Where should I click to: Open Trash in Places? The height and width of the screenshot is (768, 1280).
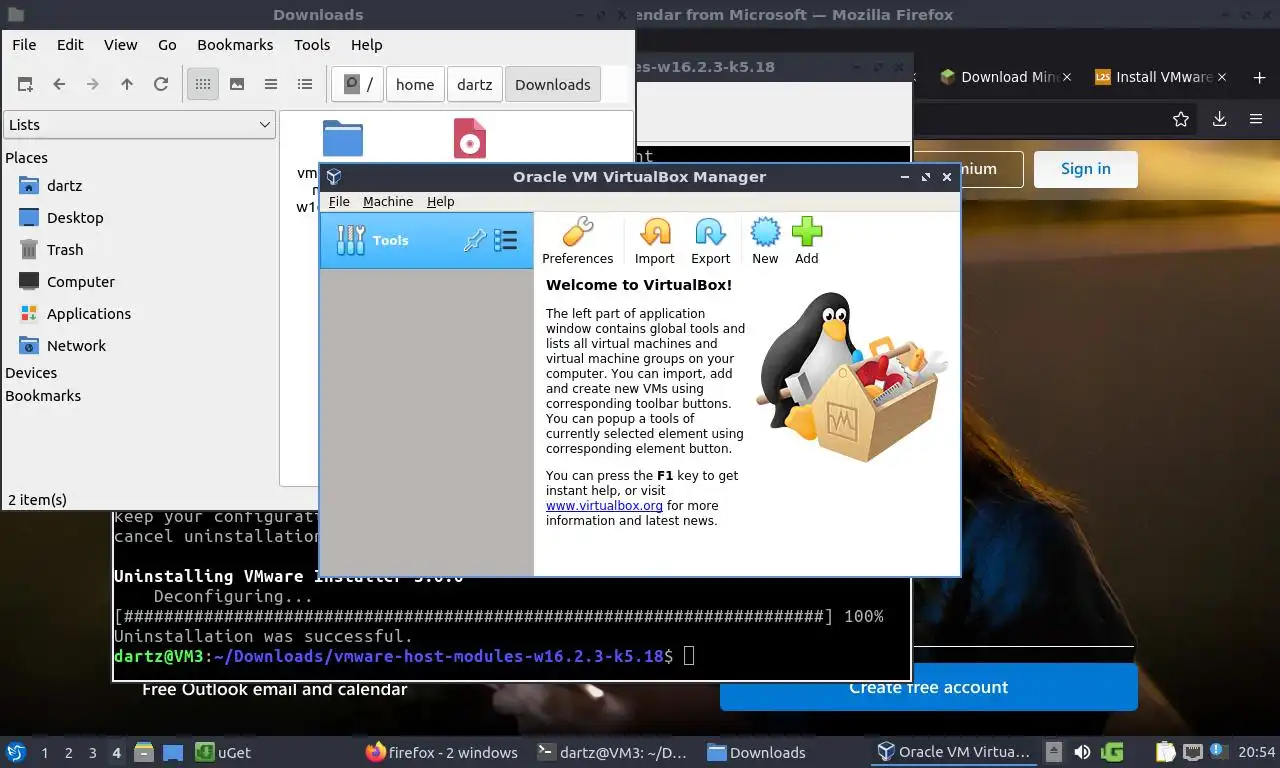pos(65,250)
